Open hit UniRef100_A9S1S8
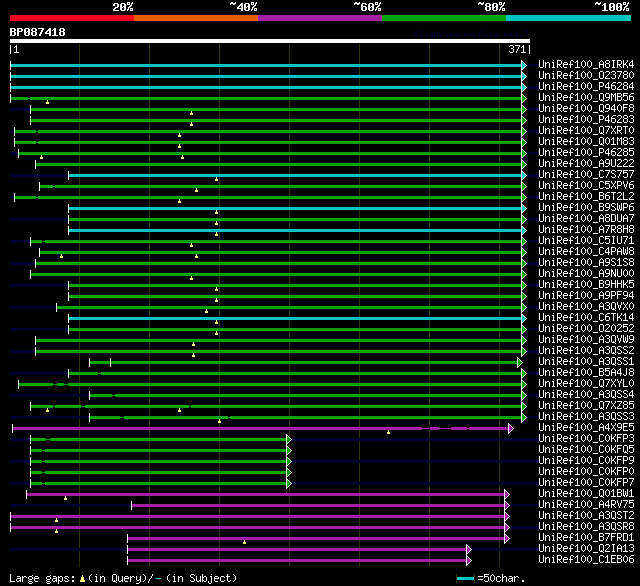Viewport: 640px width, 586px height. [x=586, y=263]
